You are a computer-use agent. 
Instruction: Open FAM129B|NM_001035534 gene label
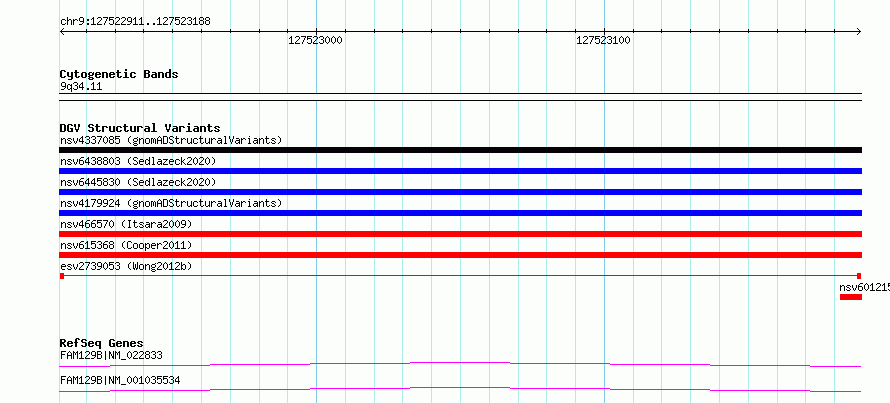120,380
